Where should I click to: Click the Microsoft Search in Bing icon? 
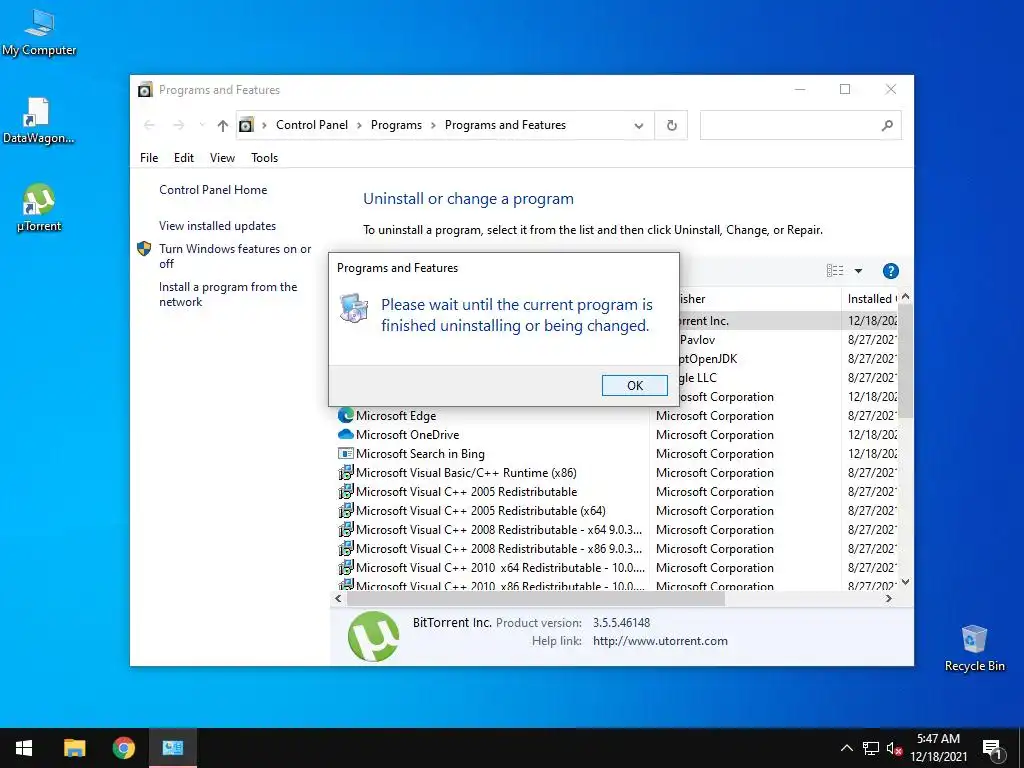pyautogui.click(x=345, y=453)
